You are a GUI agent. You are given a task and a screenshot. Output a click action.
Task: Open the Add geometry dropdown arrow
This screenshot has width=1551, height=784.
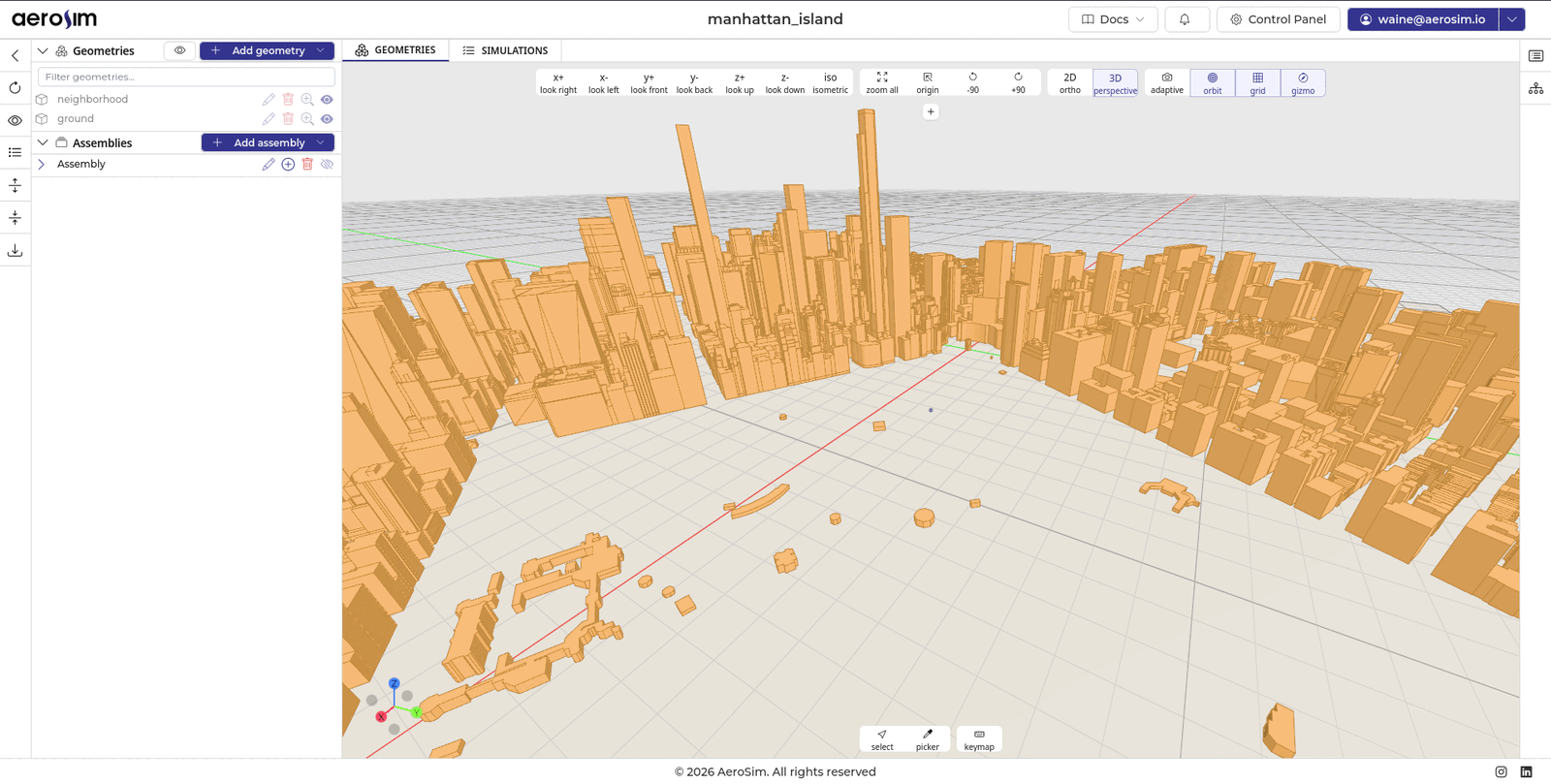(x=321, y=50)
